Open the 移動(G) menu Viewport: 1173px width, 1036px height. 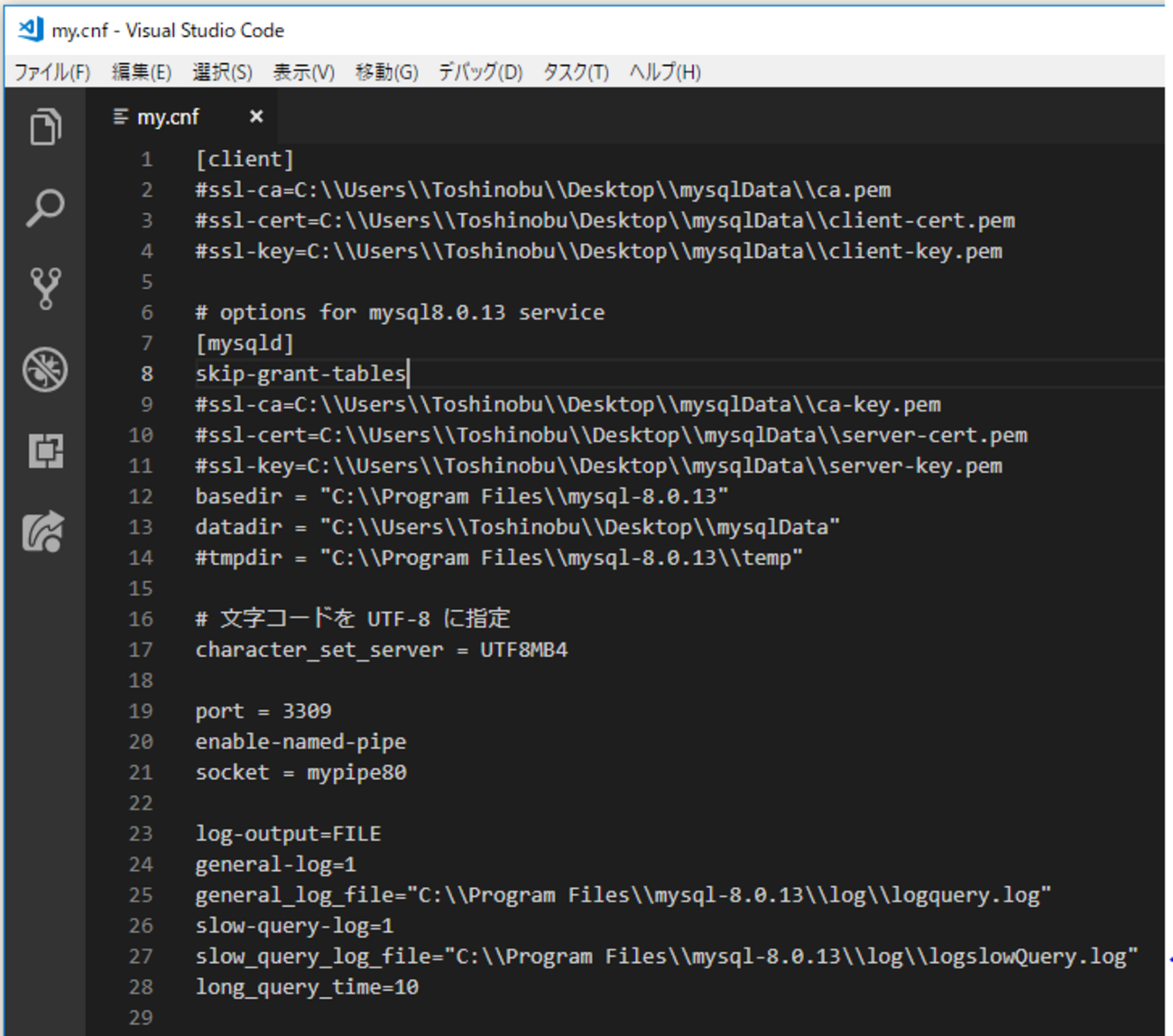click(386, 72)
